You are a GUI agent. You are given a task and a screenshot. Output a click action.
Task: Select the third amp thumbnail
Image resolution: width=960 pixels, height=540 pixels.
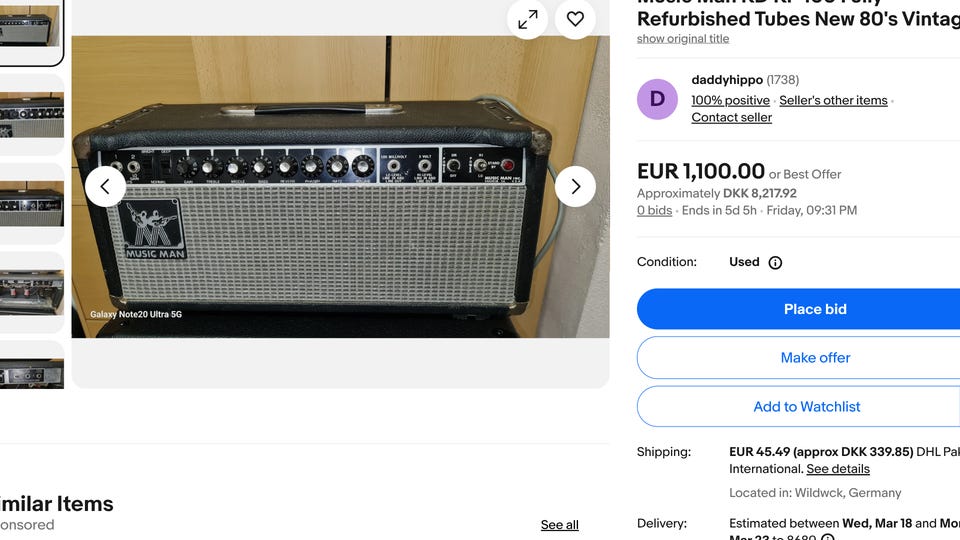point(30,204)
